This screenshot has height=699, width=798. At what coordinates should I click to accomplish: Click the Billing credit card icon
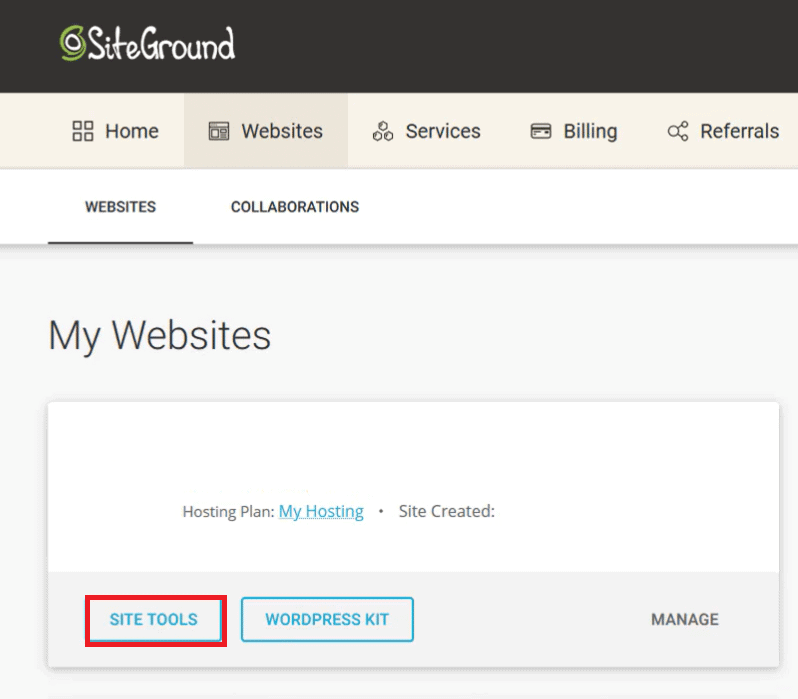[541, 131]
